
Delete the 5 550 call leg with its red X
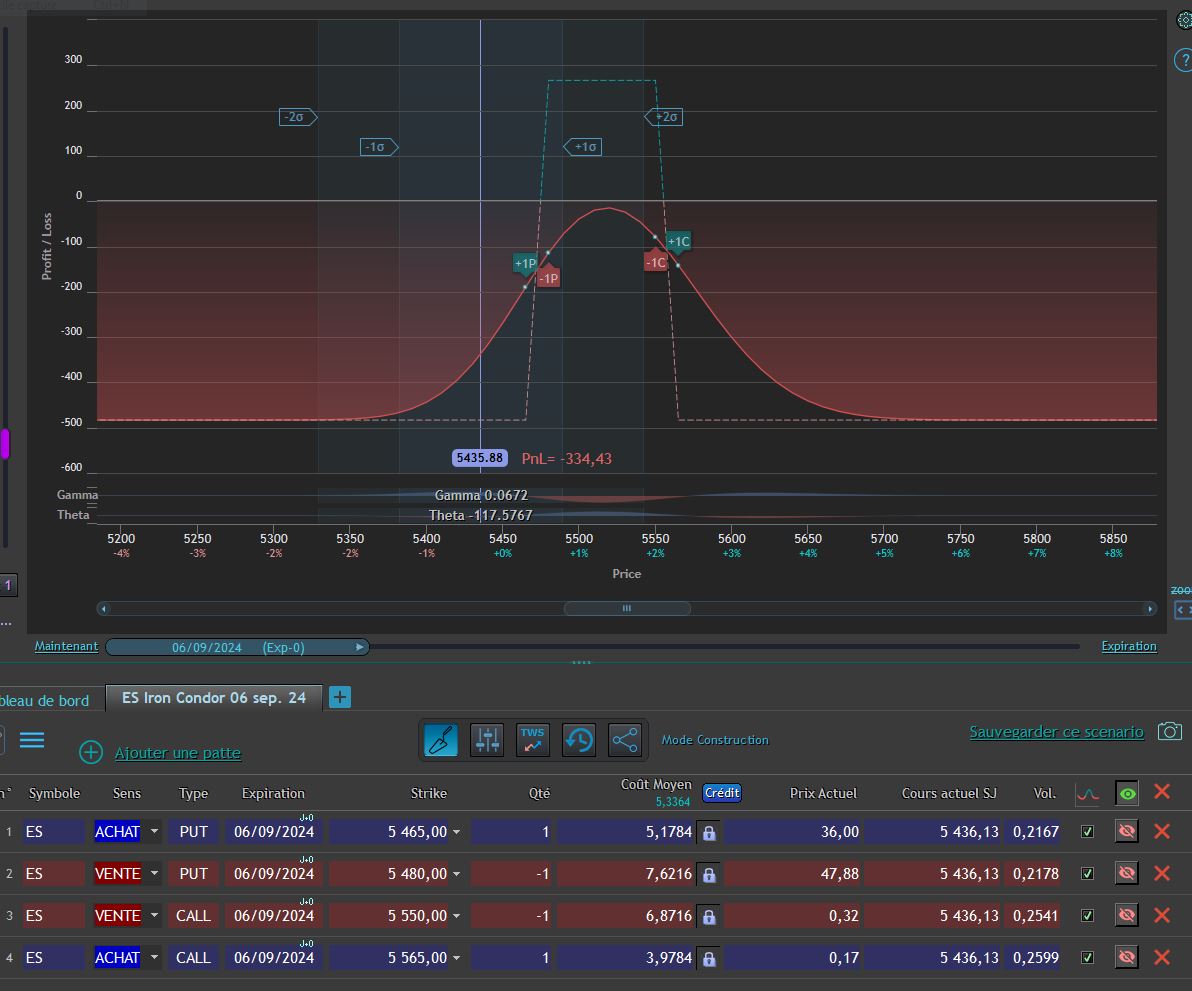click(x=1161, y=915)
